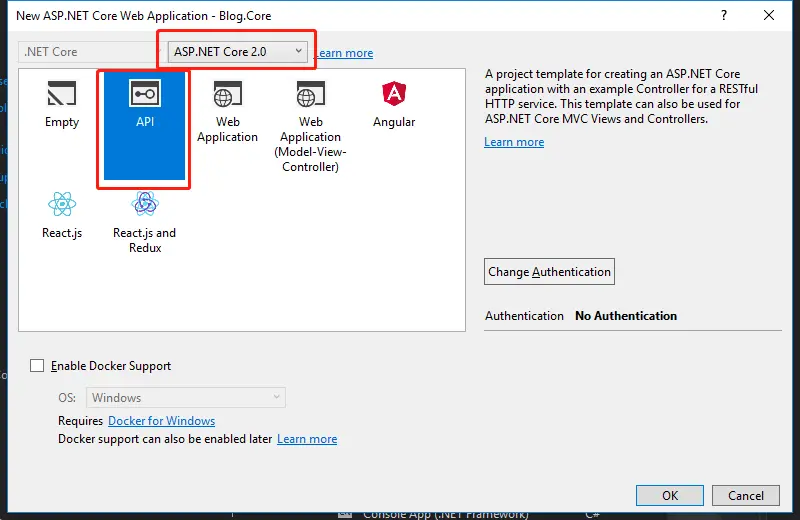Screen dimensions: 800x520
Task: Select the React.js and Redux template
Action: click(145, 222)
